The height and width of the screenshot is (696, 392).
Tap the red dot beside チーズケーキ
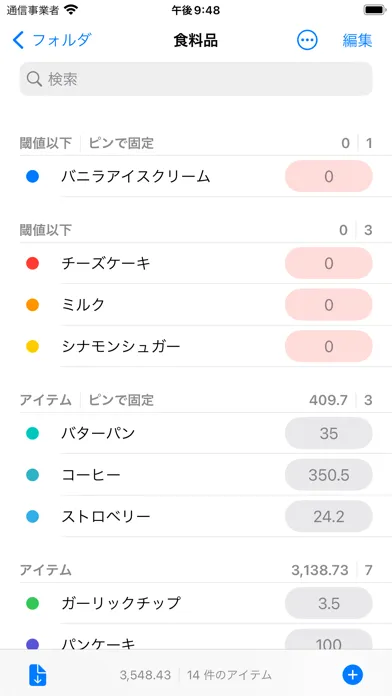pos(32,264)
